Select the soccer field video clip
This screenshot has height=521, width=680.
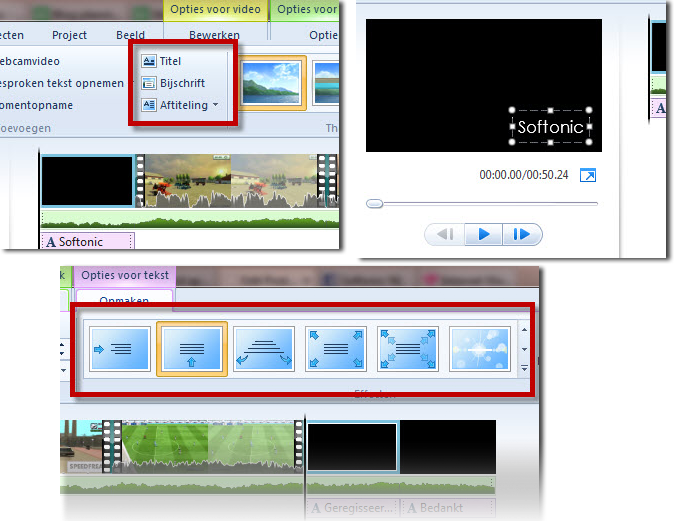tap(208, 446)
